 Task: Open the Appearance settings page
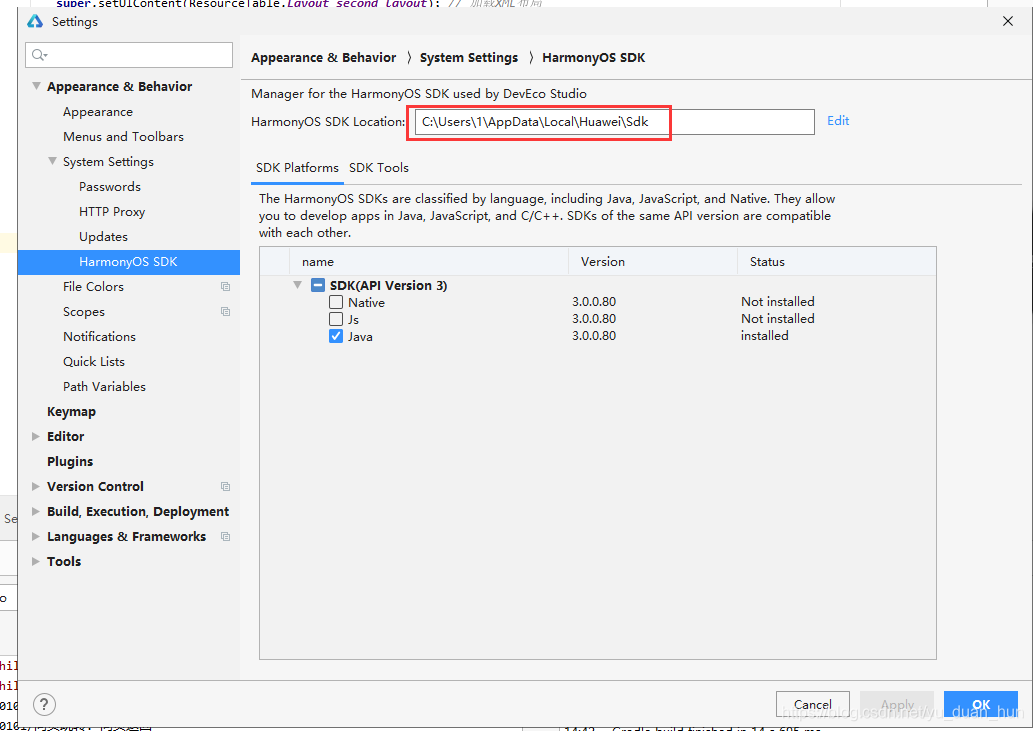click(98, 112)
